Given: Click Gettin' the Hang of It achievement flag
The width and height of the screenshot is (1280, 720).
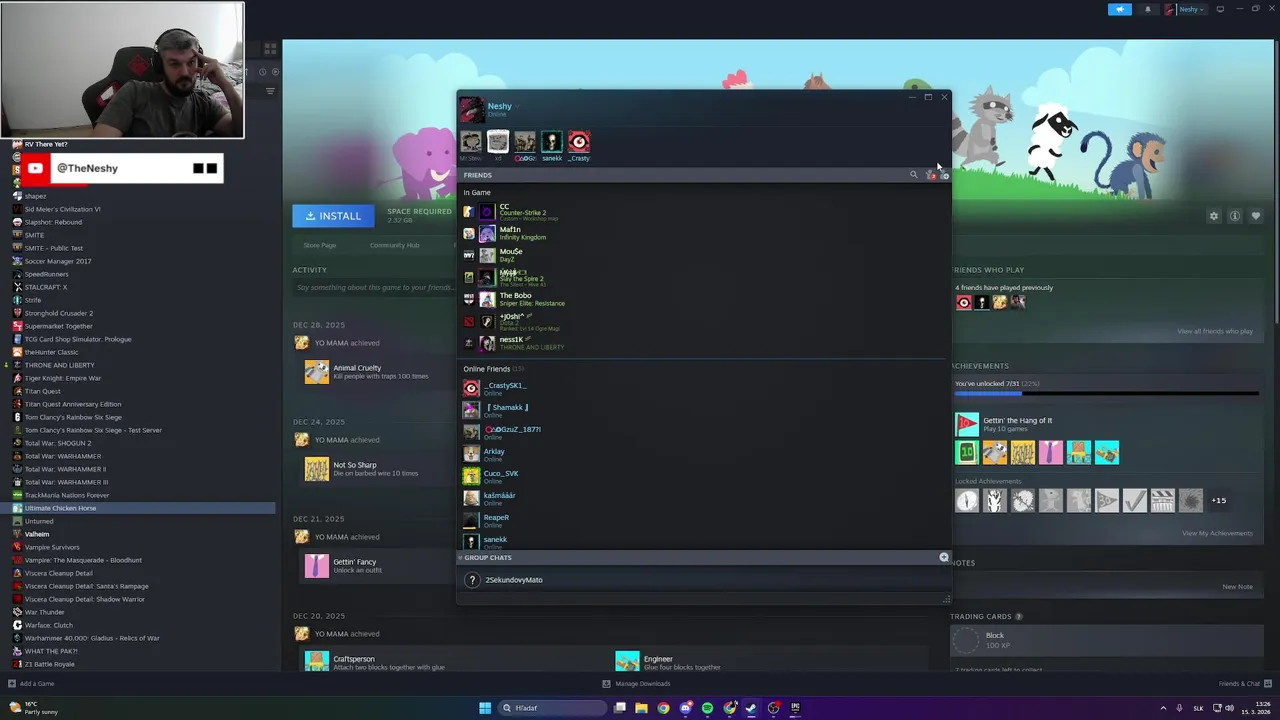Looking at the screenshot, I should click(x=967, y=424).
